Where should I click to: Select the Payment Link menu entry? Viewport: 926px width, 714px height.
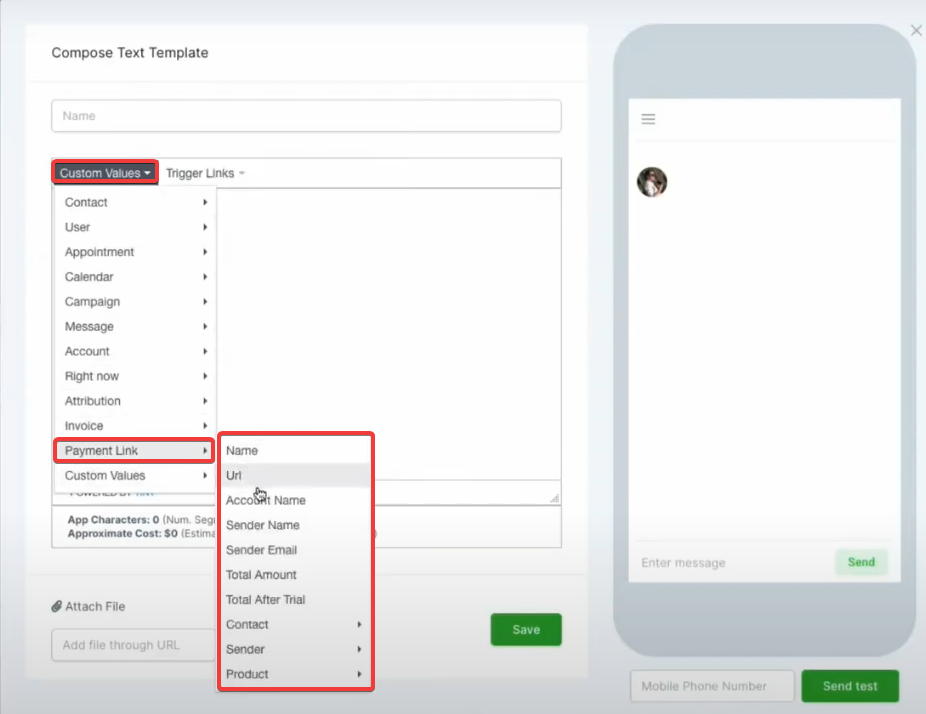pos(134,451)
